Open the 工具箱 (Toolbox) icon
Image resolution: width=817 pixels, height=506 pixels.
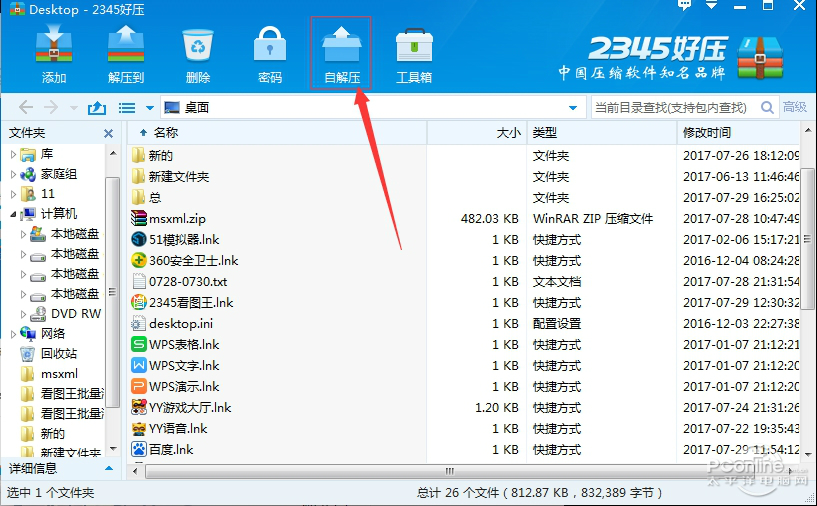(414, 55)
